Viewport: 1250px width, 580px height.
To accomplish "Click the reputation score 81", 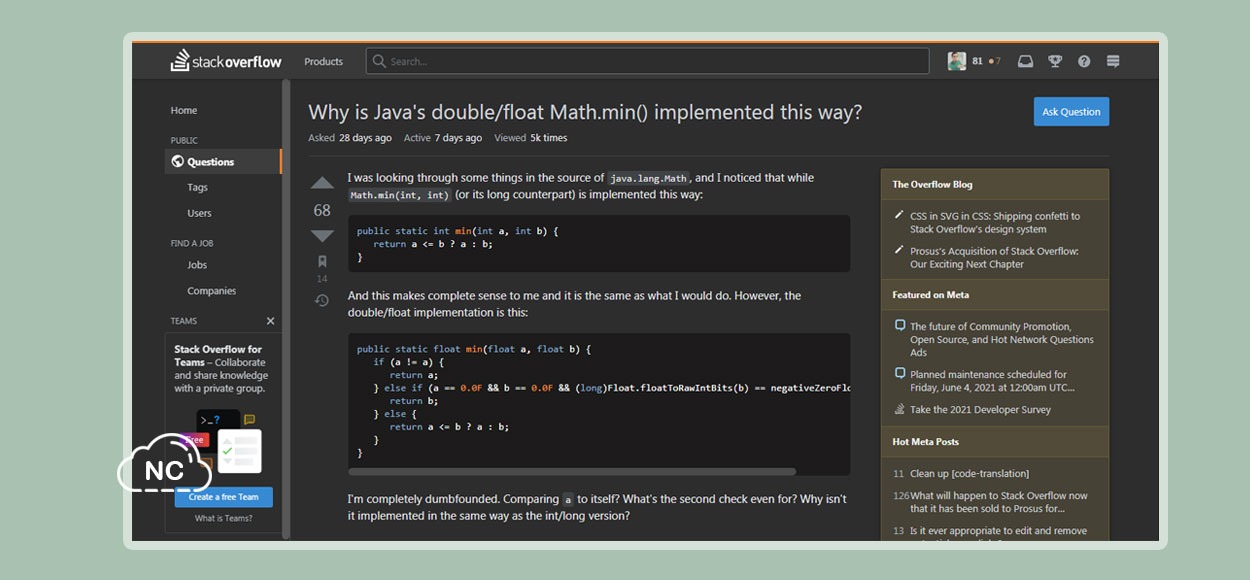I will pyautogui.click(x=977, y=62).
